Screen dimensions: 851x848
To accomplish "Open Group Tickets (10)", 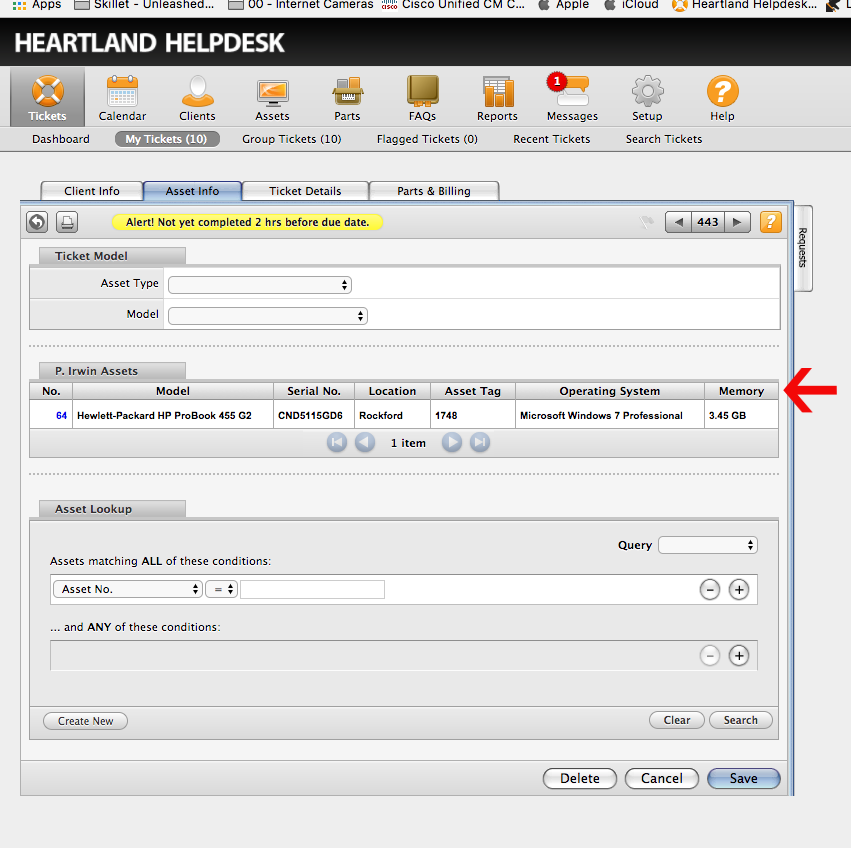I will 291,139.
